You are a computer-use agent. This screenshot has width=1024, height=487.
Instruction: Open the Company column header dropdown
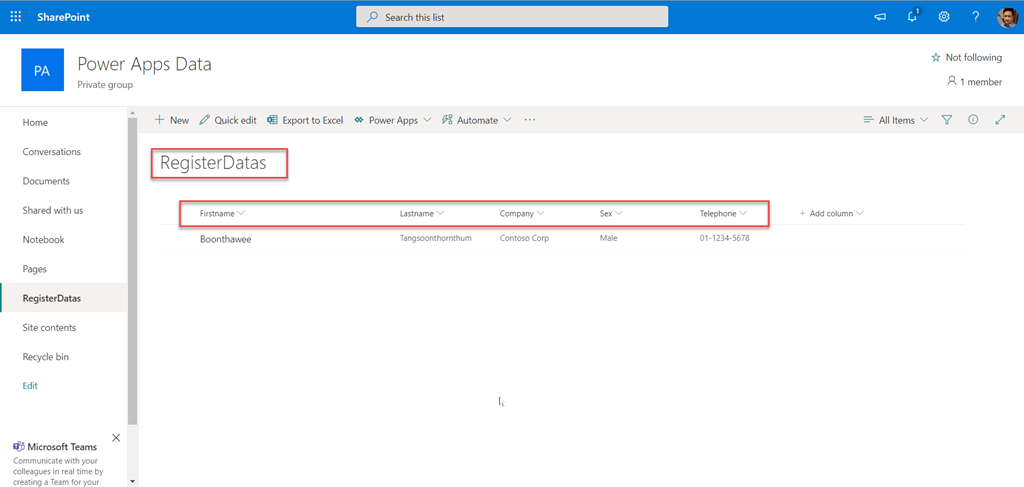[522, 213]
